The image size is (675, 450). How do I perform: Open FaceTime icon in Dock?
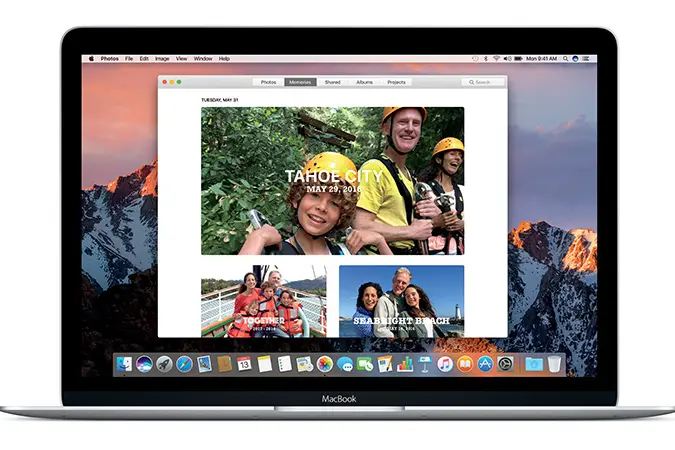[x=365, y=364]
